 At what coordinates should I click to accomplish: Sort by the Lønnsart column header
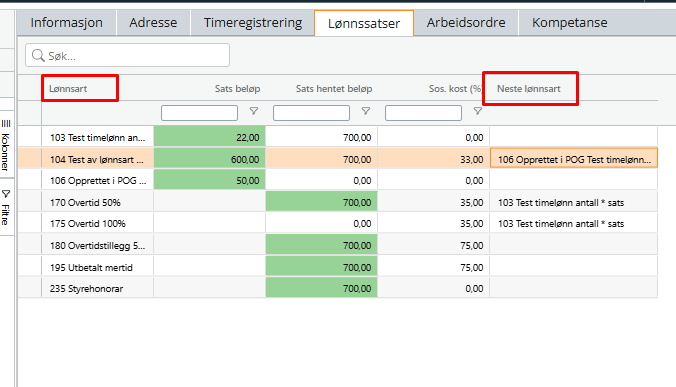pos(68,89)
